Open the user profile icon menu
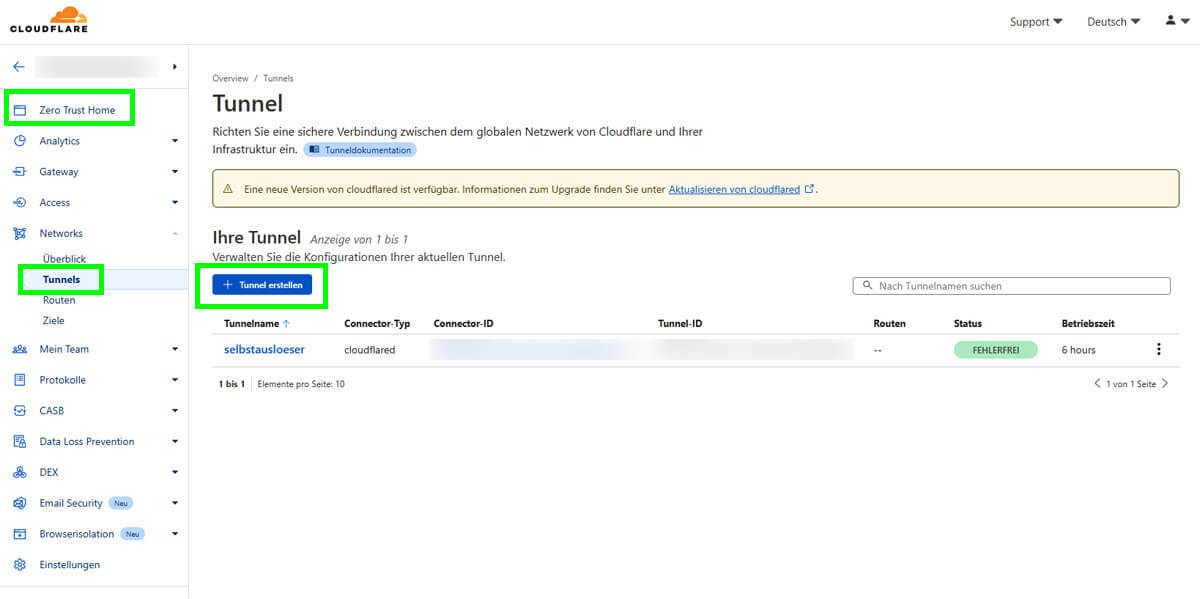 (x=1177, y=21)
